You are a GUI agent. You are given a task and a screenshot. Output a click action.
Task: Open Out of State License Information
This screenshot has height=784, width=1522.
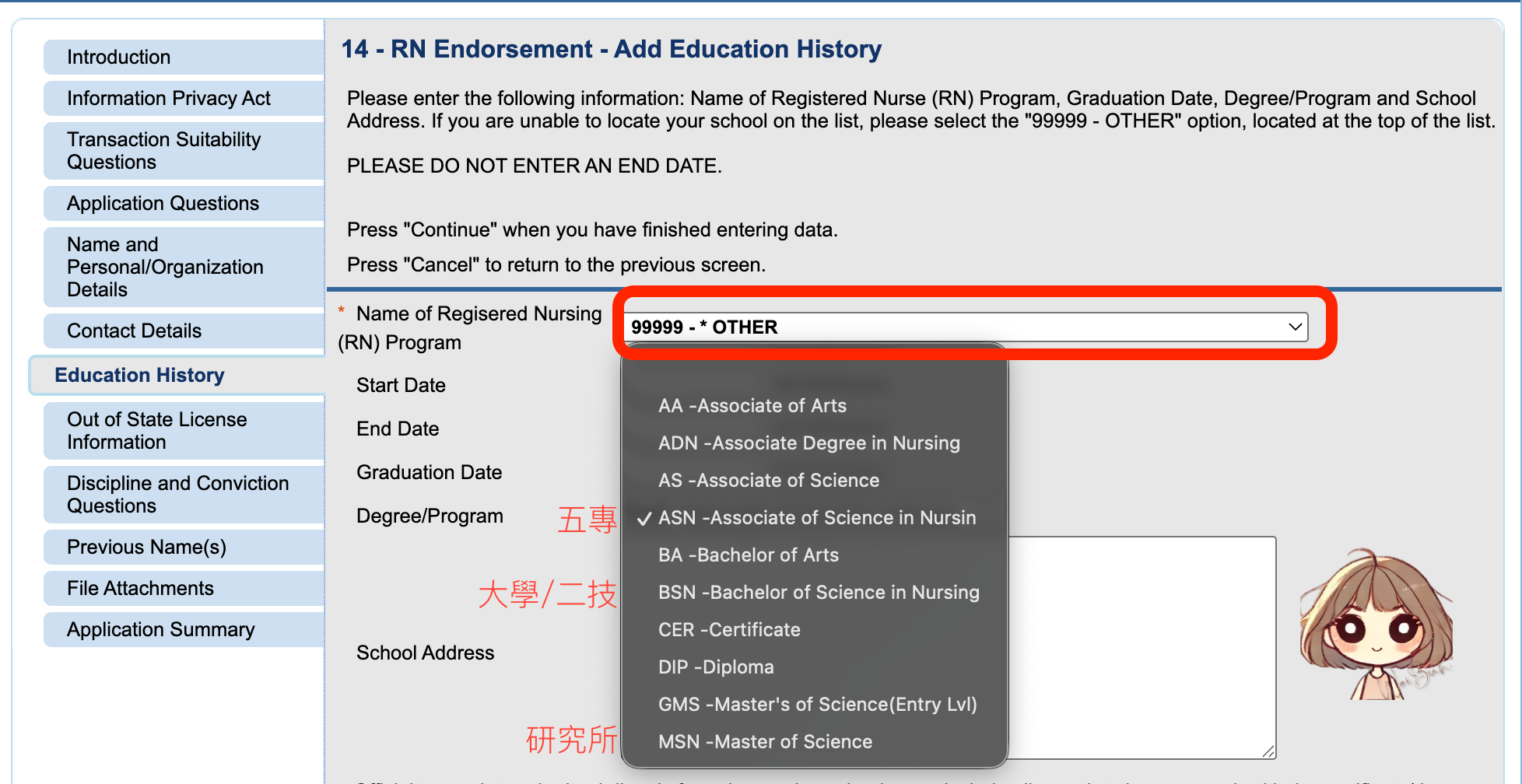184,431
